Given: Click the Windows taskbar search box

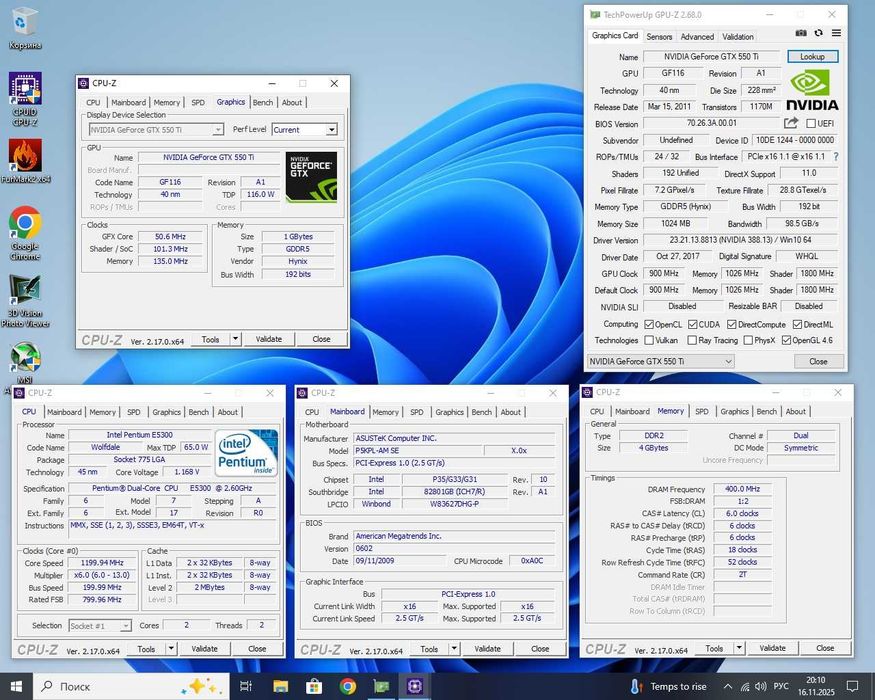Looking at the screenshot, I should tap(75, 686).
